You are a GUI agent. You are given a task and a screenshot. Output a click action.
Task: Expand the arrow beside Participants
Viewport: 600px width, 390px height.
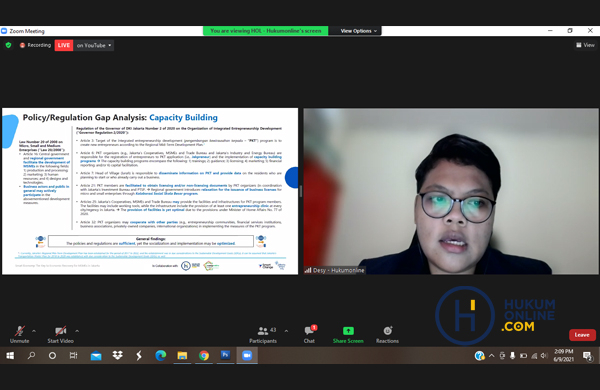click(x=286, y=331)
